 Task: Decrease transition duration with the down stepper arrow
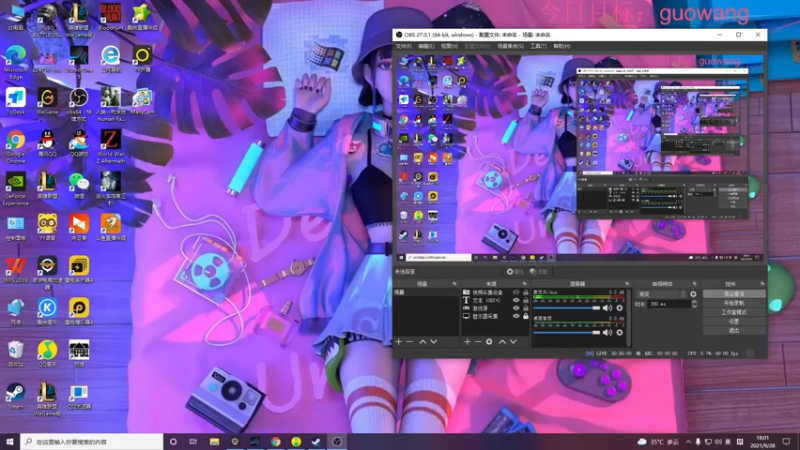click(x=694, y=306)
